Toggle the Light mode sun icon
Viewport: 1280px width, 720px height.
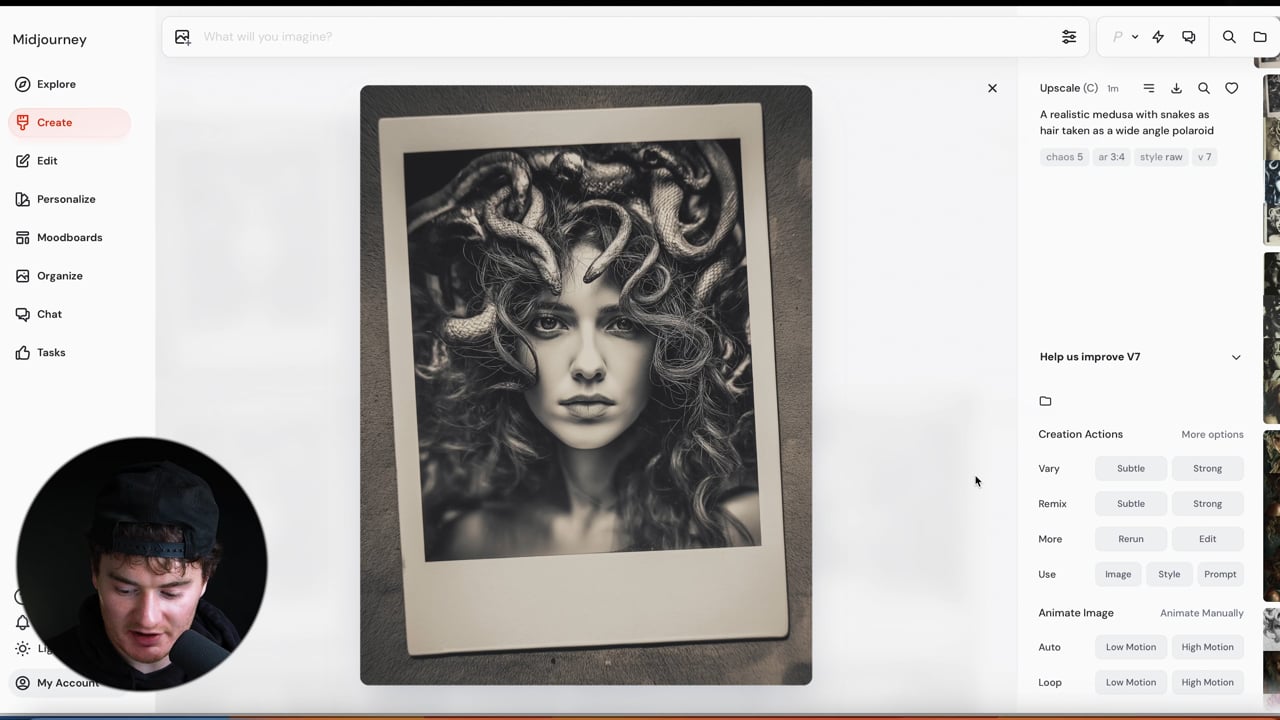click(x=22, y=648)
